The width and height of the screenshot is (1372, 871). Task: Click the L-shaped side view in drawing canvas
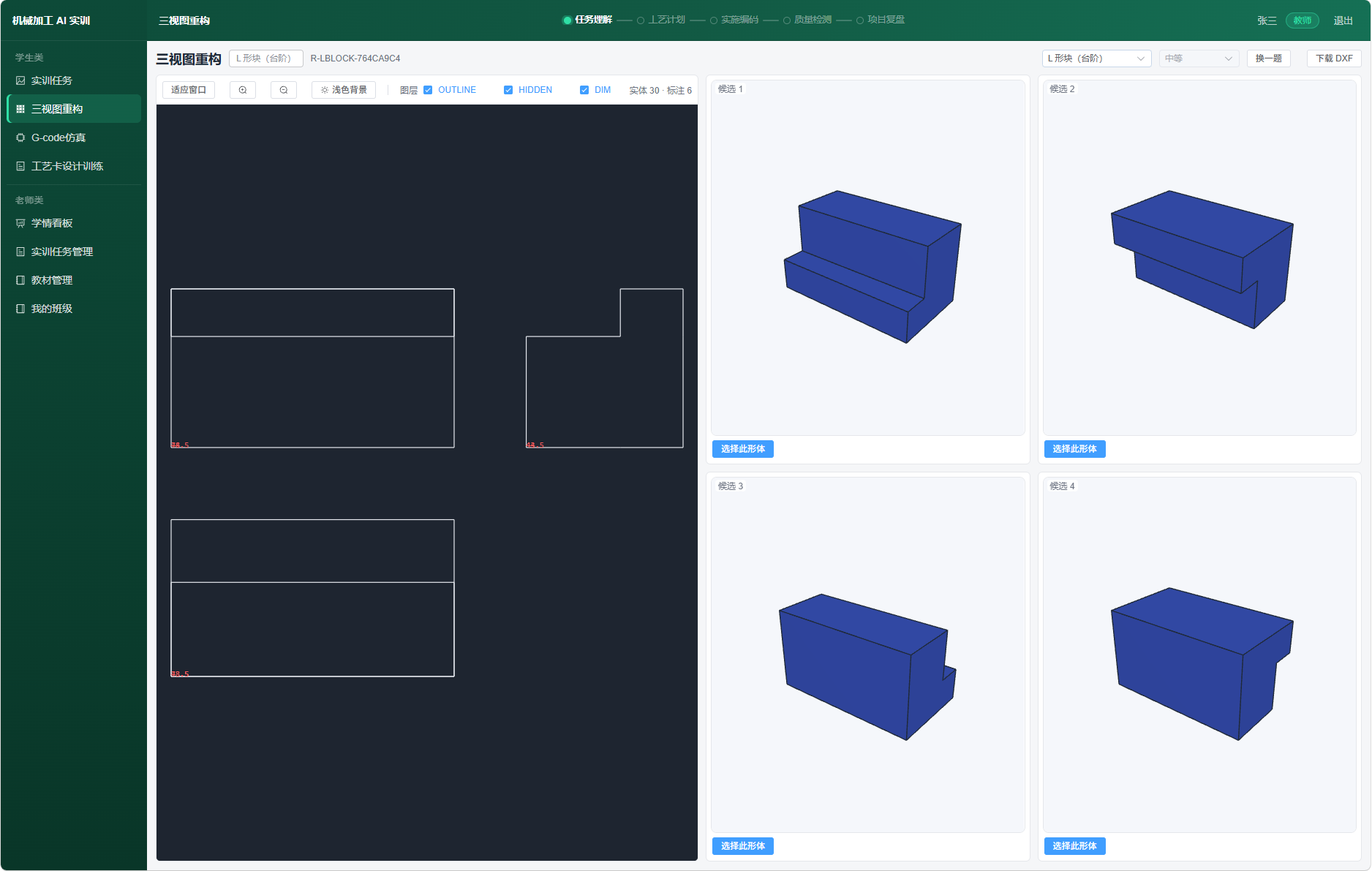pos(604,368)
